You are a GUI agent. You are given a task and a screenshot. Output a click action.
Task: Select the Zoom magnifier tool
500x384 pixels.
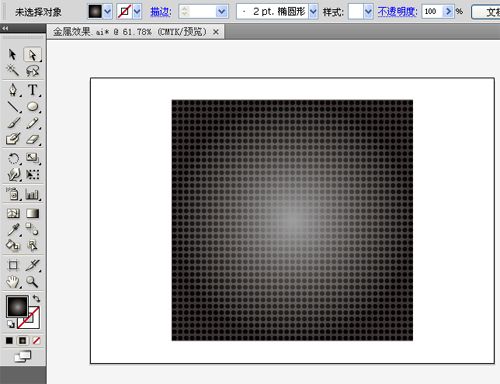pos(32,282)
